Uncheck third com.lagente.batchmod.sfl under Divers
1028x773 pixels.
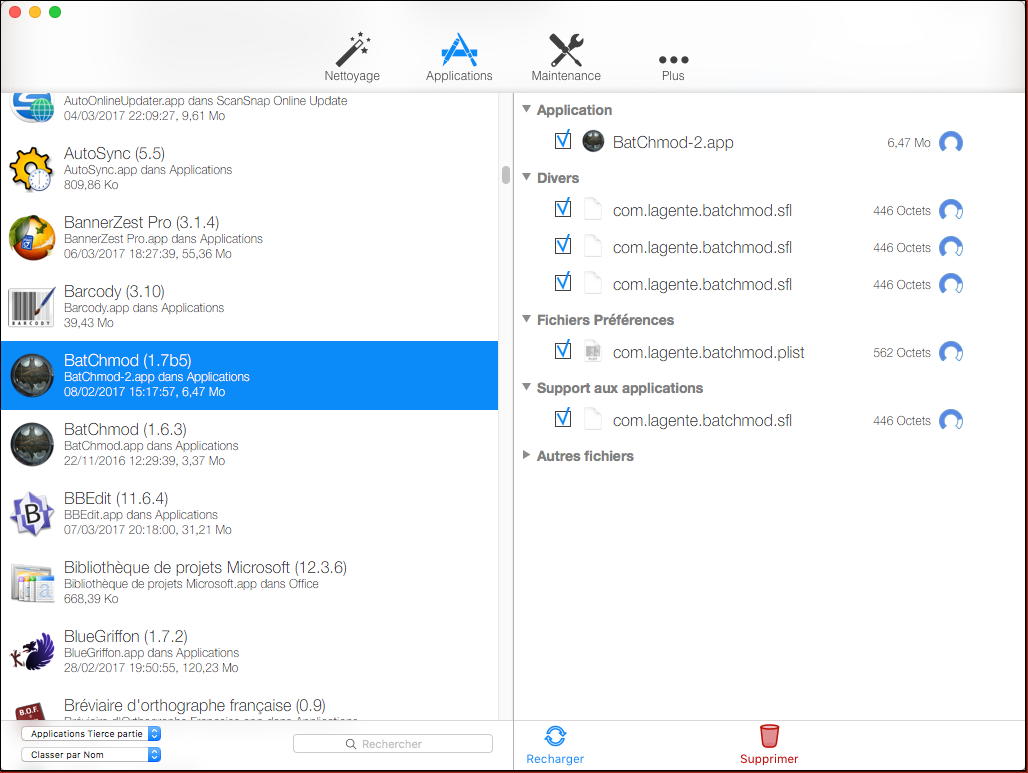point(563,282)
